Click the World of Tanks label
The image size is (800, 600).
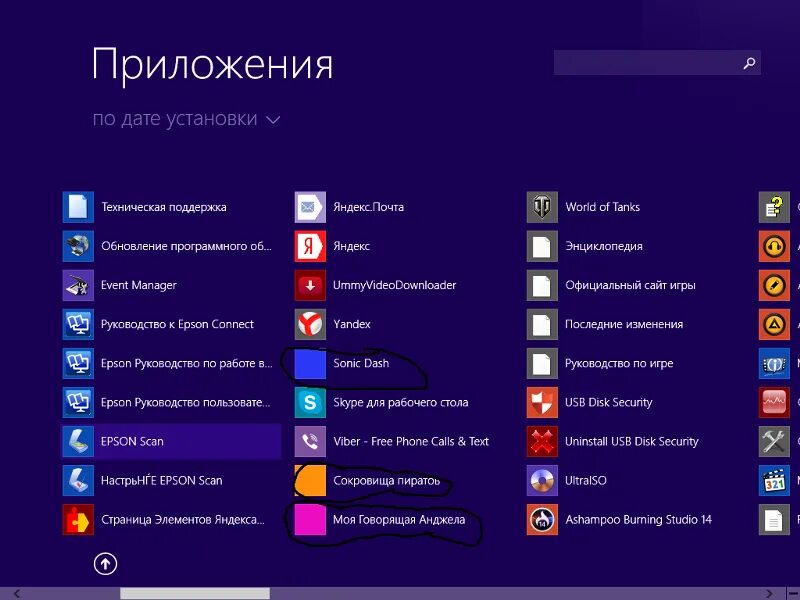coord(603,207)
